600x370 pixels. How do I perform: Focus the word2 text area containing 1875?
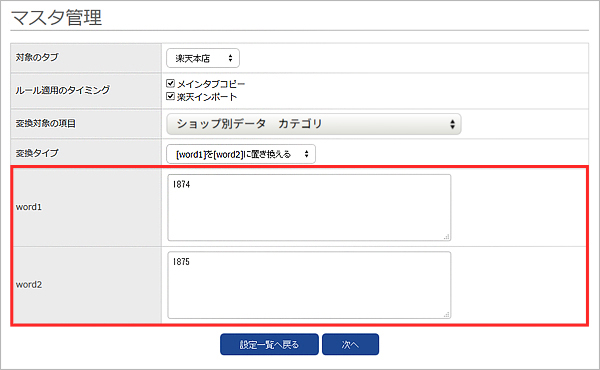[309, 285]
